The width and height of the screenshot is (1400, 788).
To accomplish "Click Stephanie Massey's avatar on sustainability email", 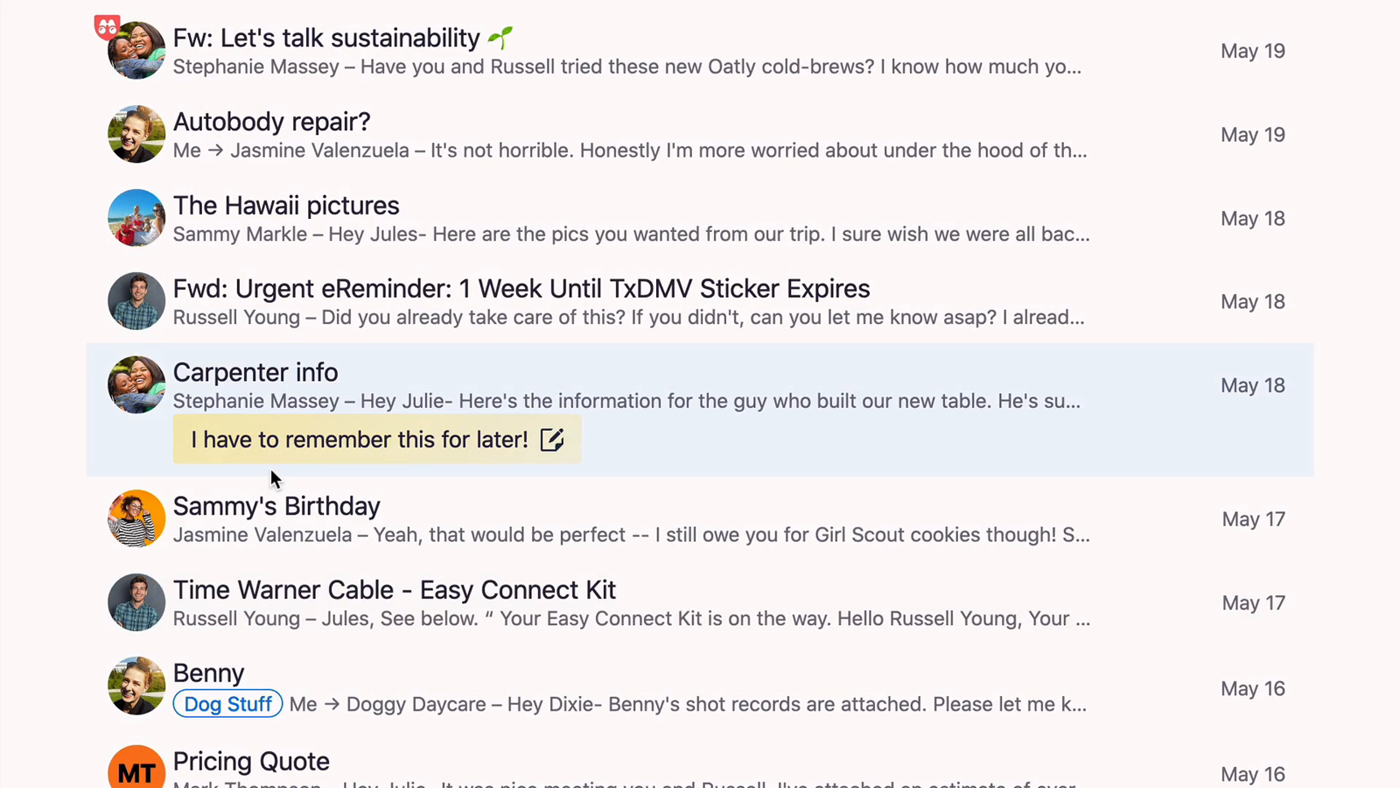I will click(x=136, y=50).
